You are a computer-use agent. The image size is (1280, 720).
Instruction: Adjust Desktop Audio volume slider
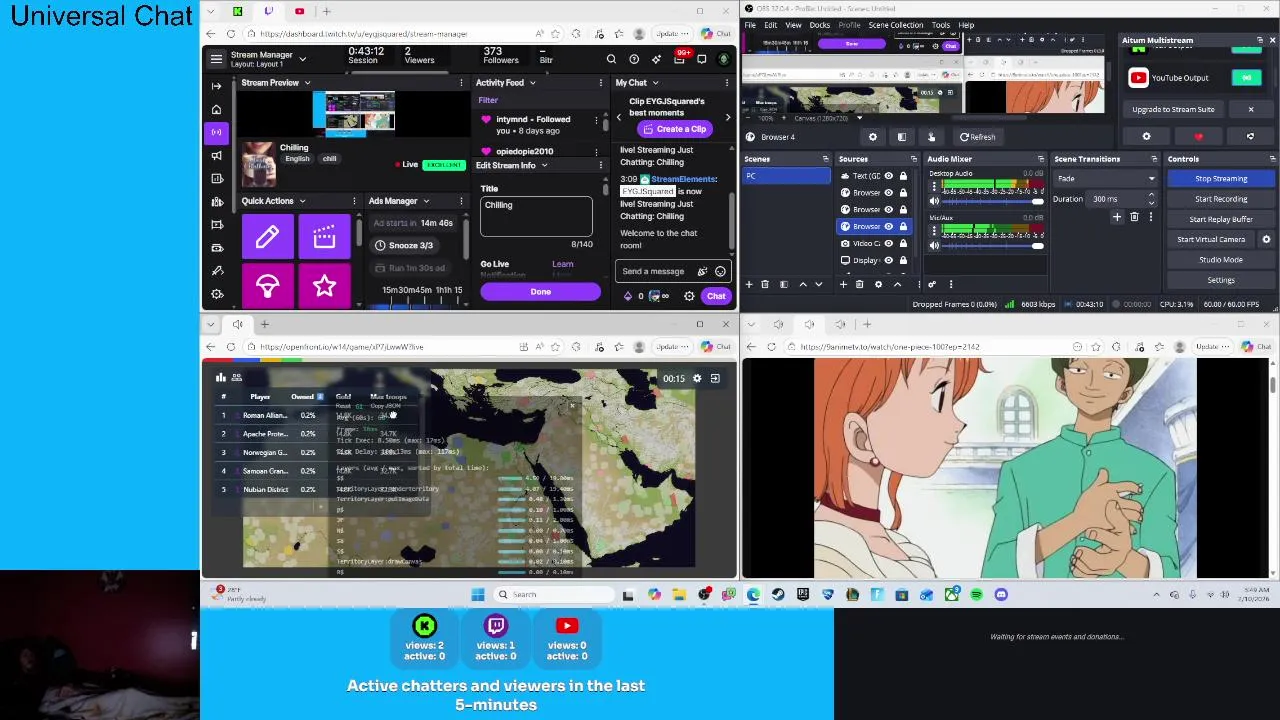click(x=990, y=201)
